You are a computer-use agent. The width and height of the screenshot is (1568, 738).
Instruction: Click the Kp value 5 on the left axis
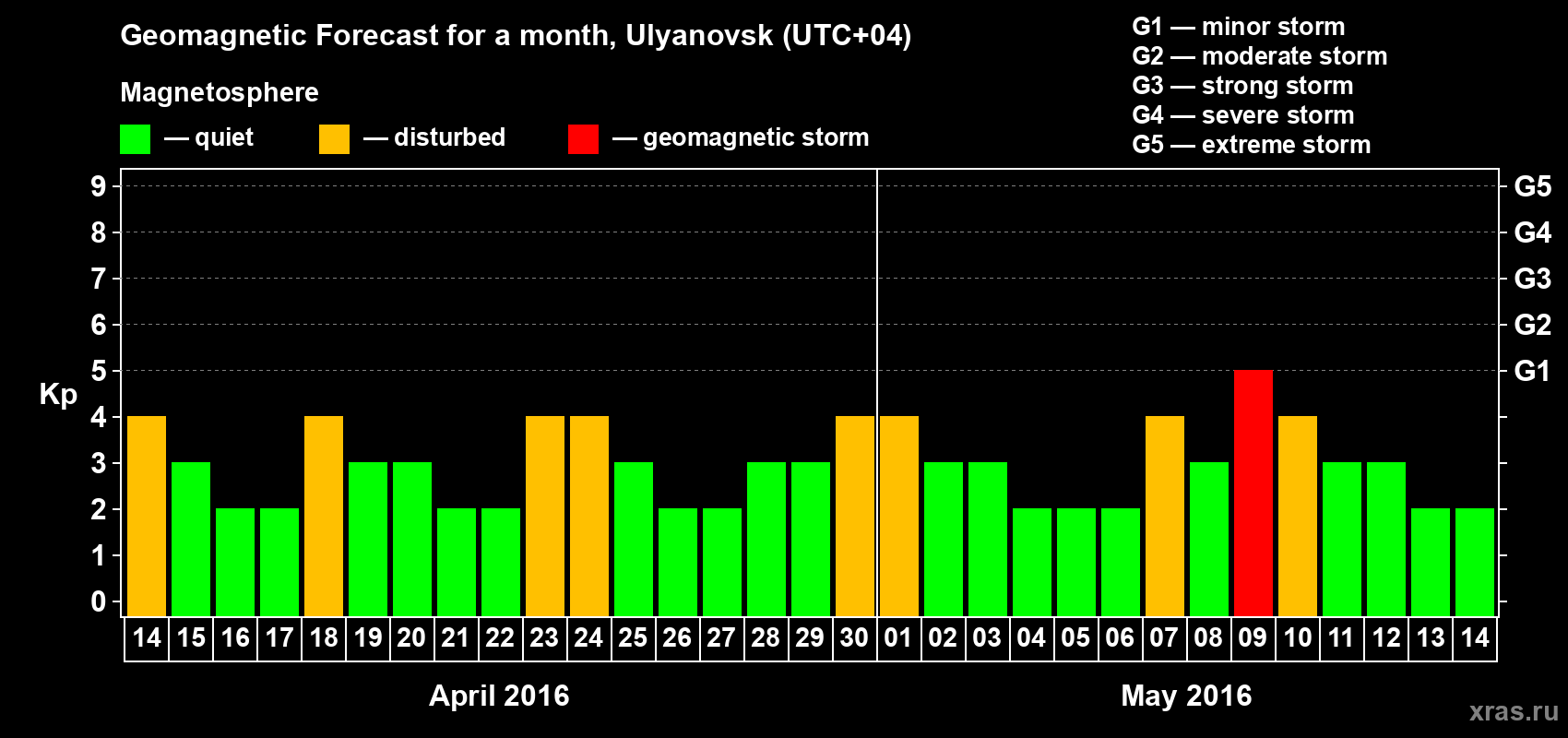click(99, 371)
